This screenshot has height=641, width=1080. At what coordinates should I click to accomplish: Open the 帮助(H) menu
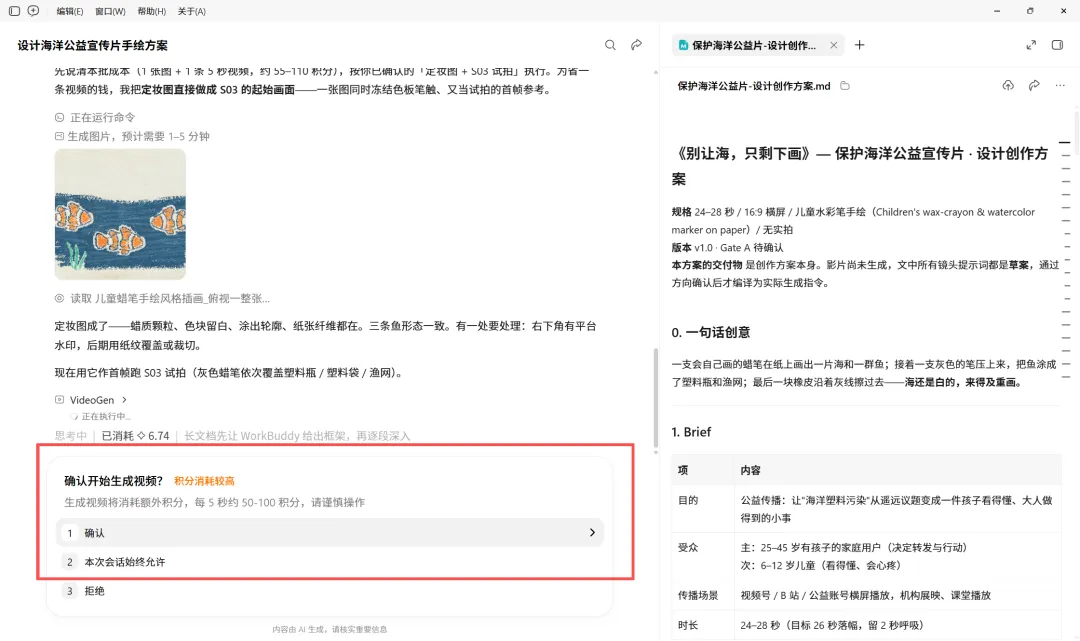pos(152,11)
